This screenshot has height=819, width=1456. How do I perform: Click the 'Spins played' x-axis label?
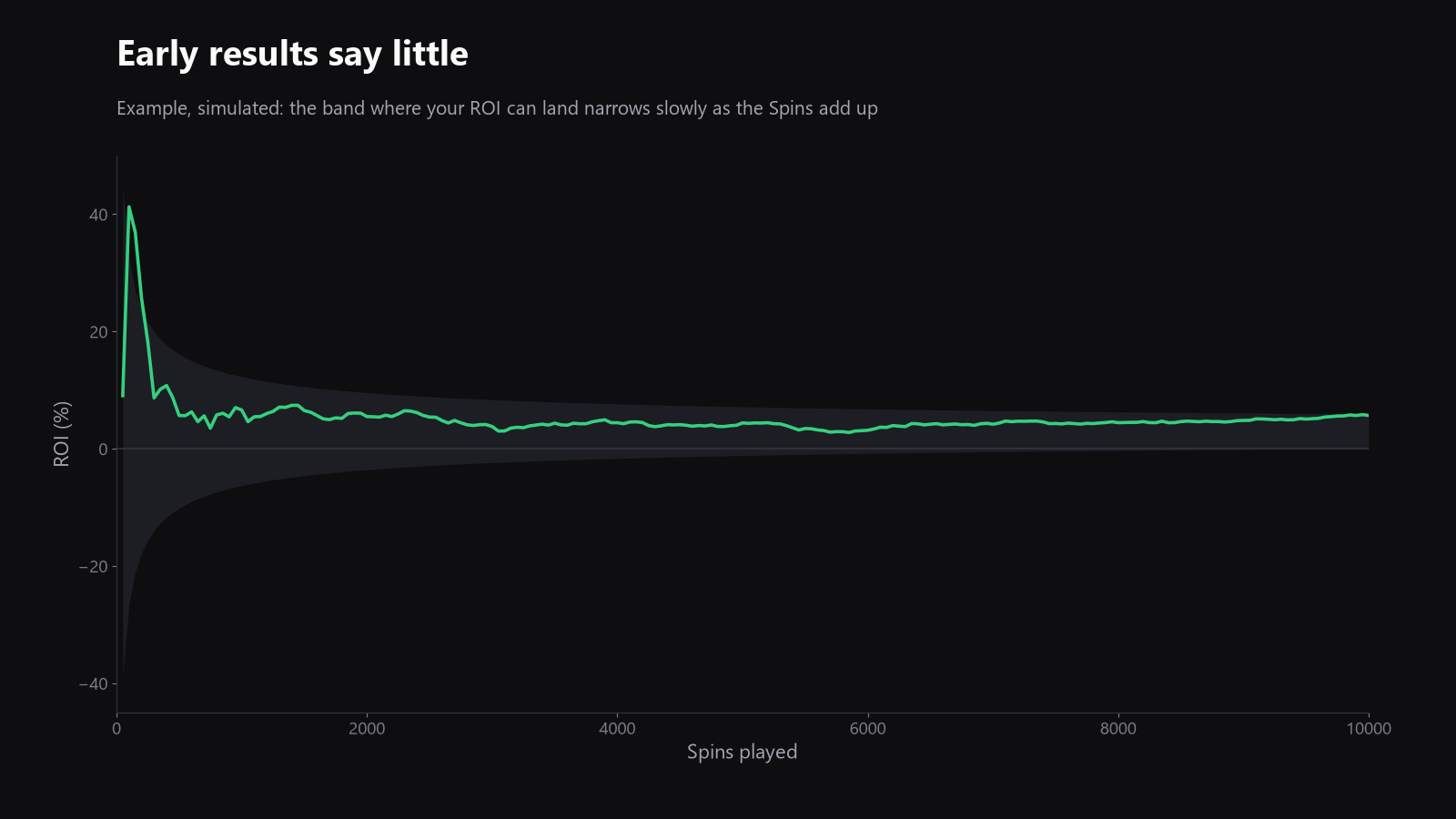click(x=742, y=752)
